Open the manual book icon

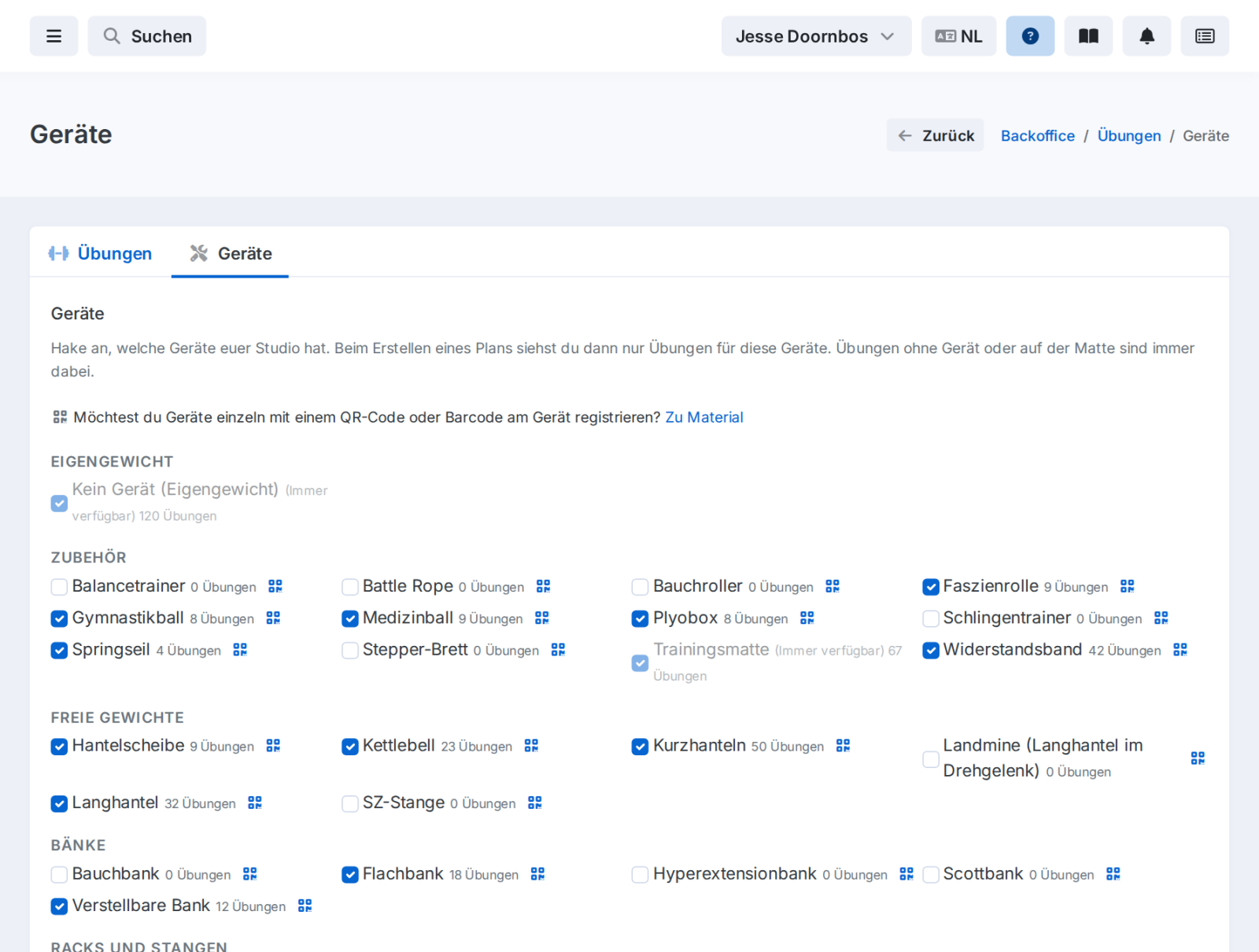pyautogui.click(x=1088, y=36)
